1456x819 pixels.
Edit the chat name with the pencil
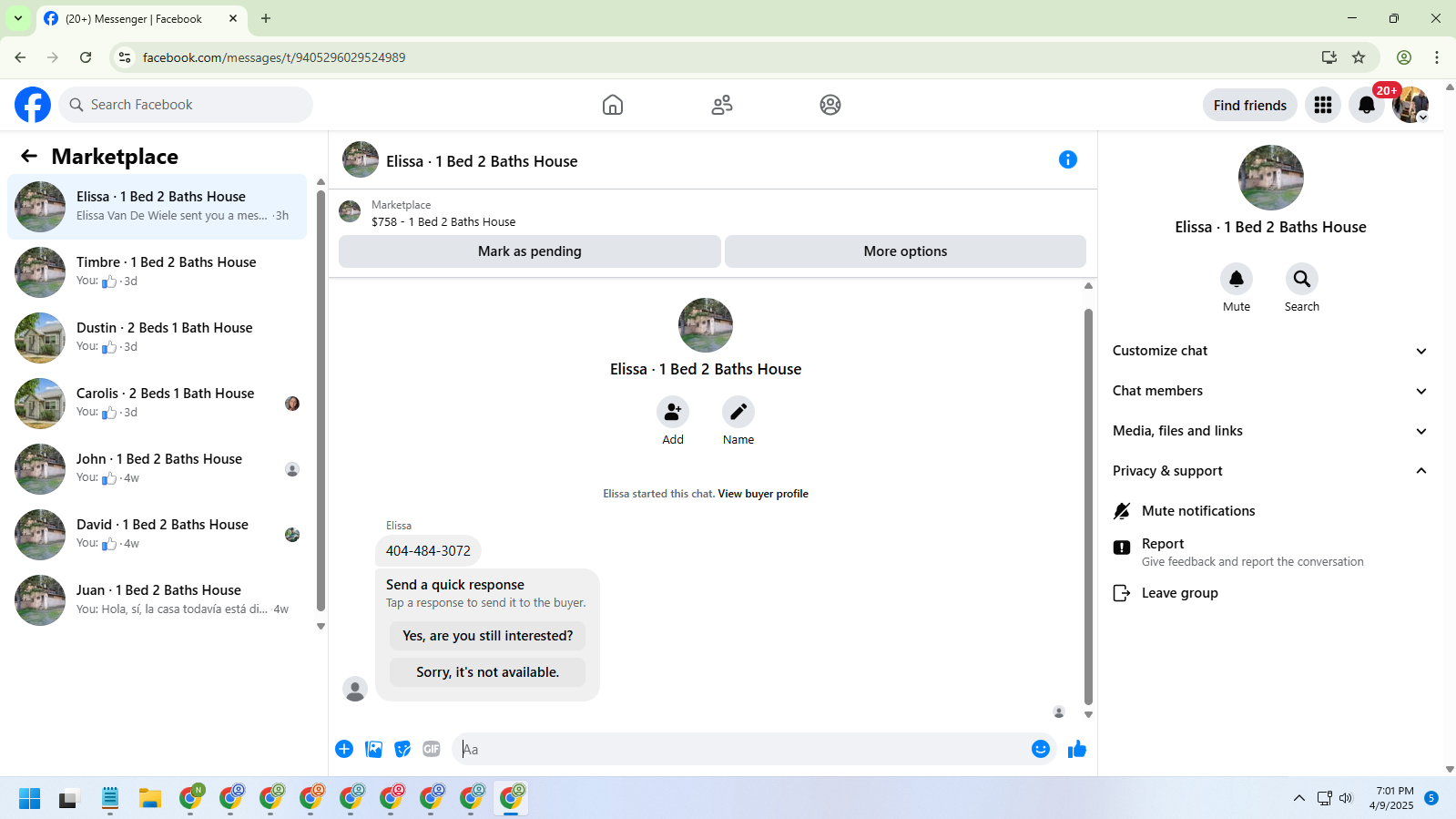click(738, 412)
